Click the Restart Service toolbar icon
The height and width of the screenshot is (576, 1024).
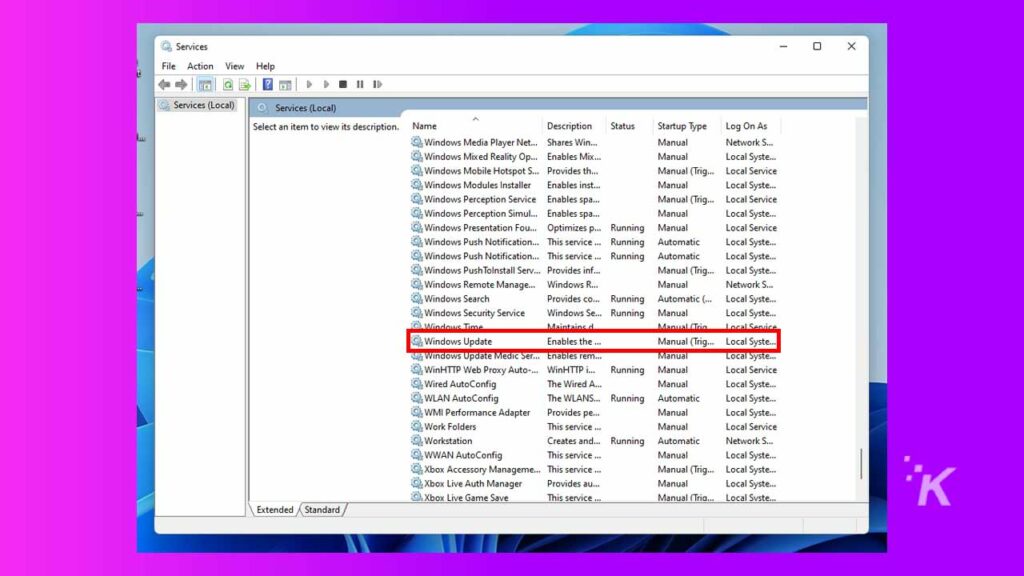[x=377, y=84]
